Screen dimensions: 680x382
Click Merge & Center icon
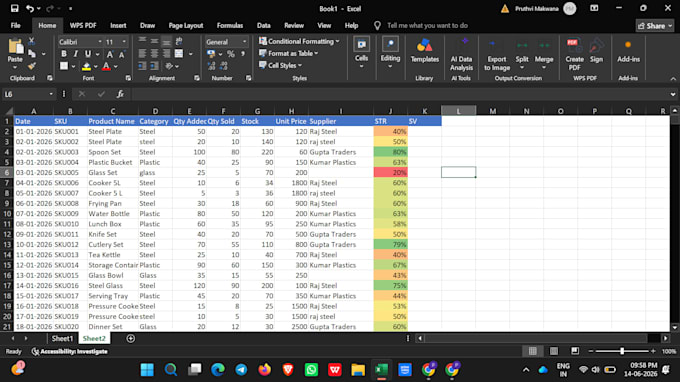179,54
